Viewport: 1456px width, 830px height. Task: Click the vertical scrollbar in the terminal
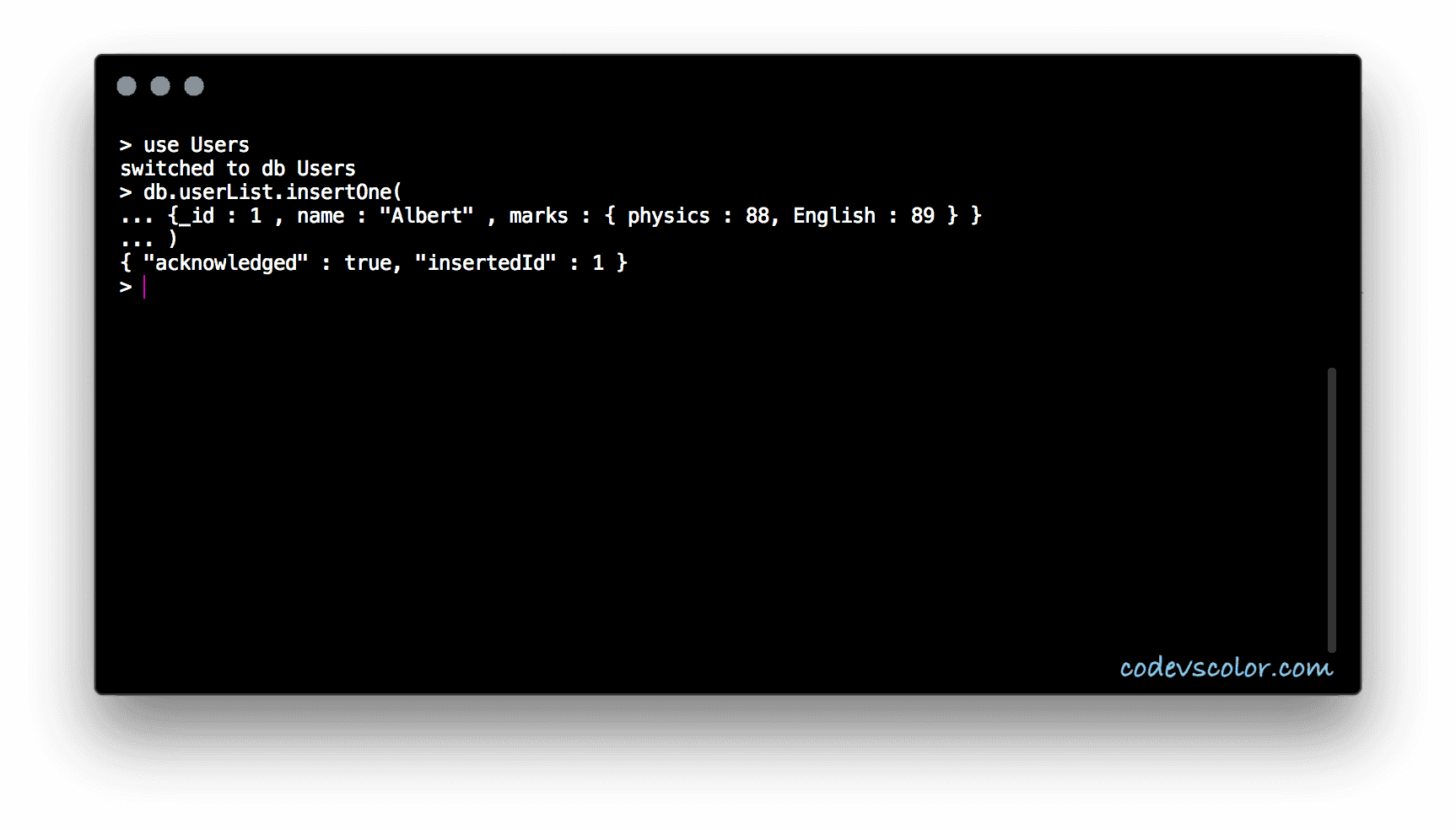1331,509
